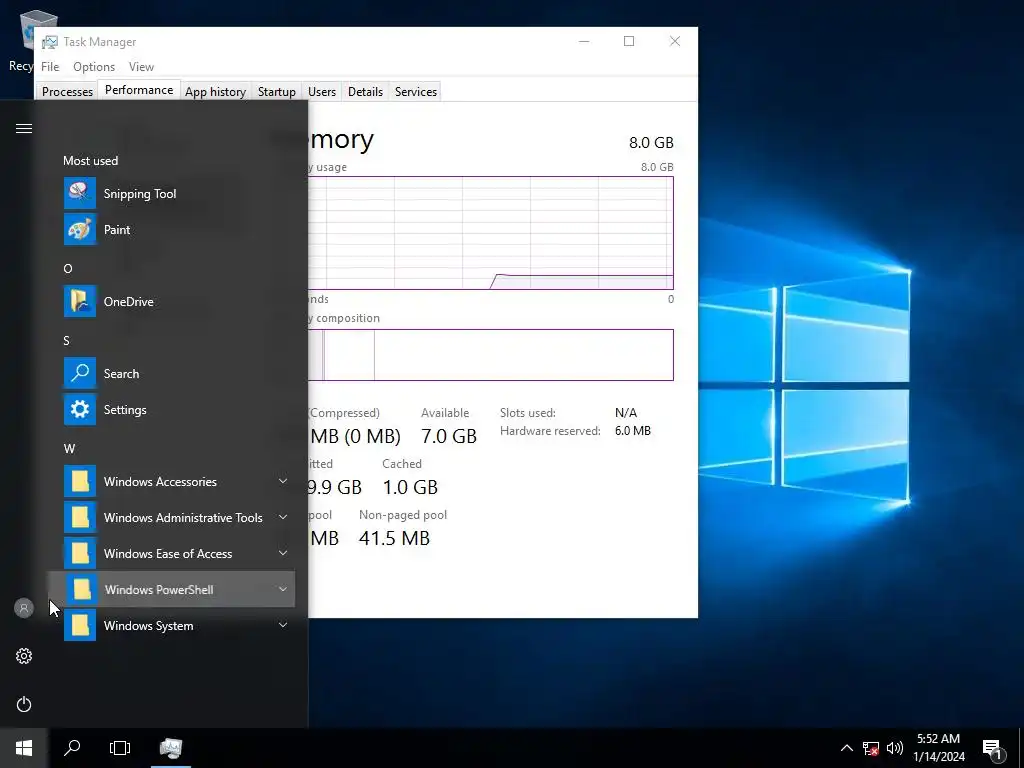Viewport: 1024px width, 768px height.
Task: Show hidden system tray icons
Action: point(846,748)
